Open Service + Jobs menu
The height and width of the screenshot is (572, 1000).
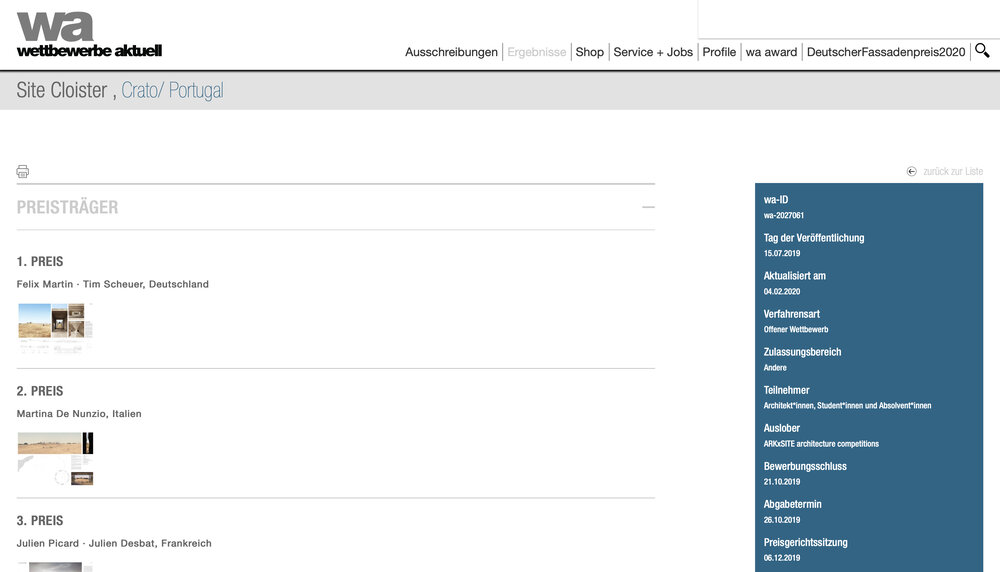click(652, 52)
